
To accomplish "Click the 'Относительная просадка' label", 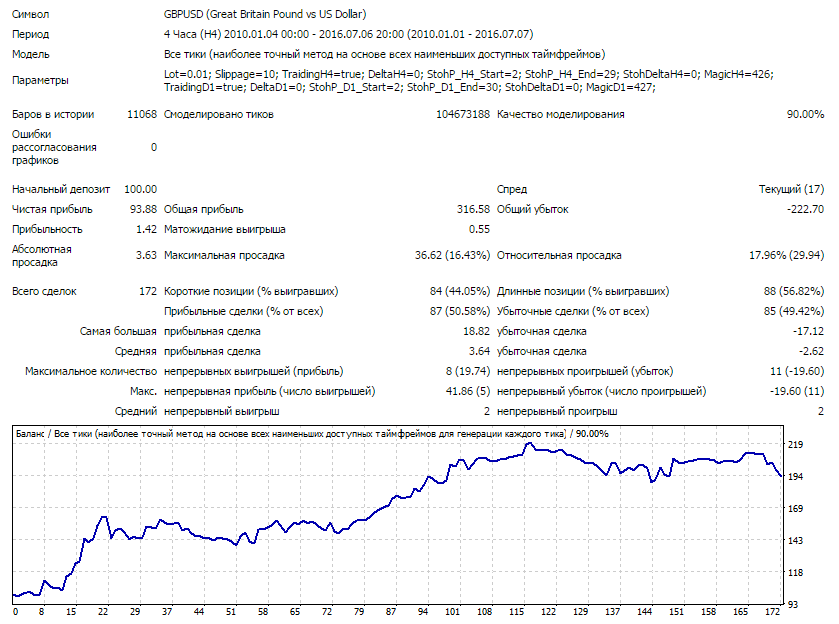I will 559,255.
